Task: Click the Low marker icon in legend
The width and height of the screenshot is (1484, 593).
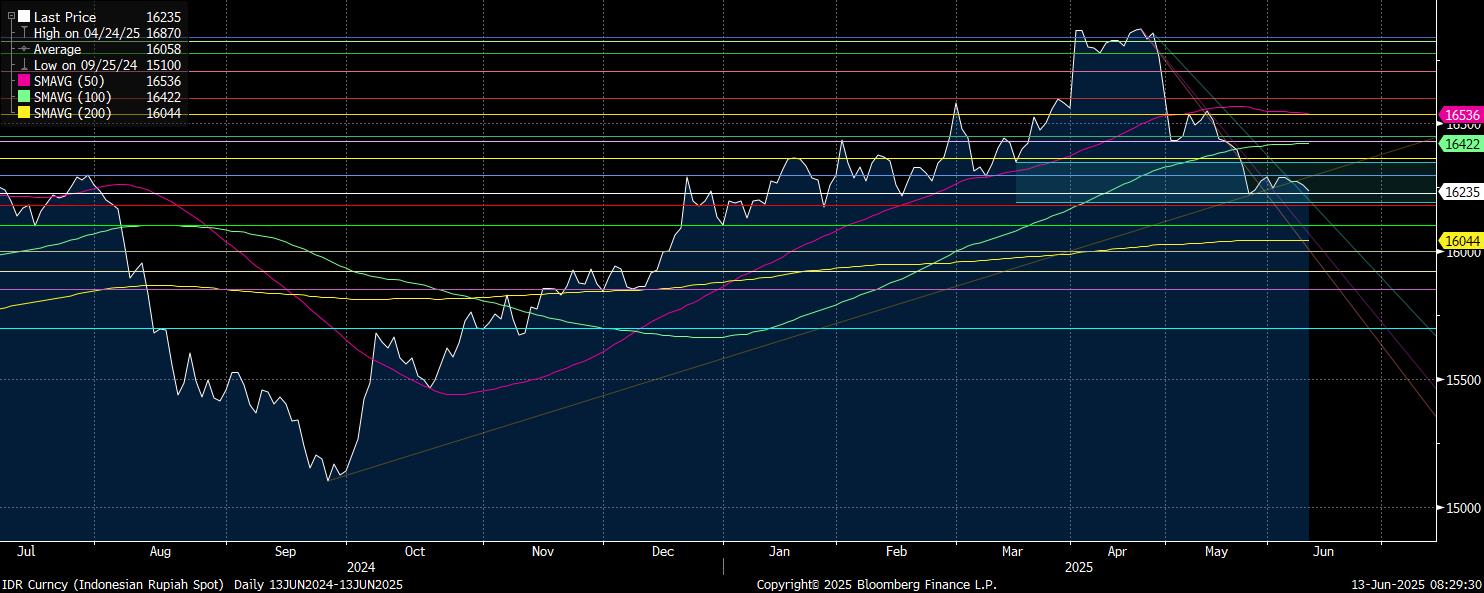Action: pyautogui.click(x=24, y=65)
